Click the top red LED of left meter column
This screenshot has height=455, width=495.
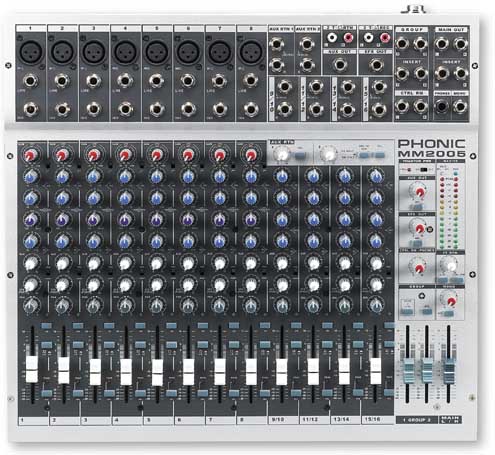(x=442, y=180)
